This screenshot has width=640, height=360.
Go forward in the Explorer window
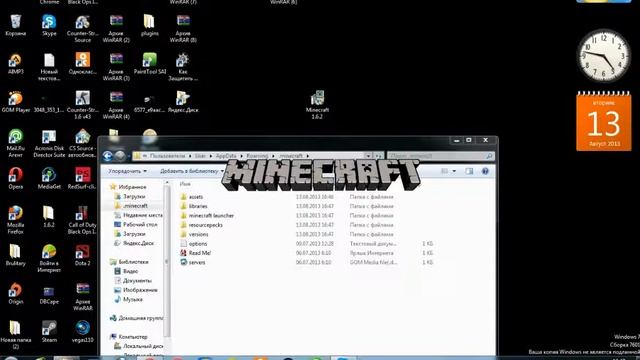click(x=120, y=156)
